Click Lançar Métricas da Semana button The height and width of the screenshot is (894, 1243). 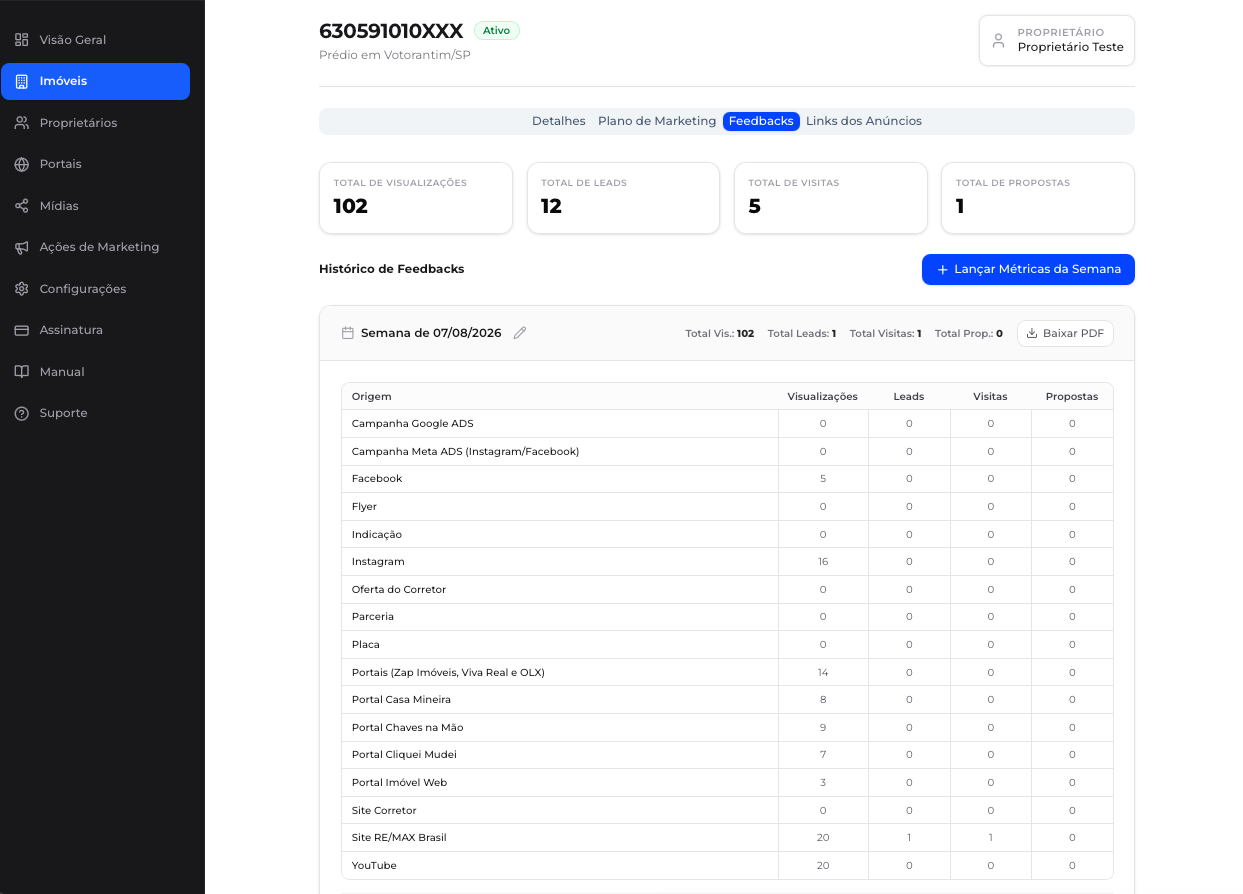pyautogui.click(x=1028, y=269)
